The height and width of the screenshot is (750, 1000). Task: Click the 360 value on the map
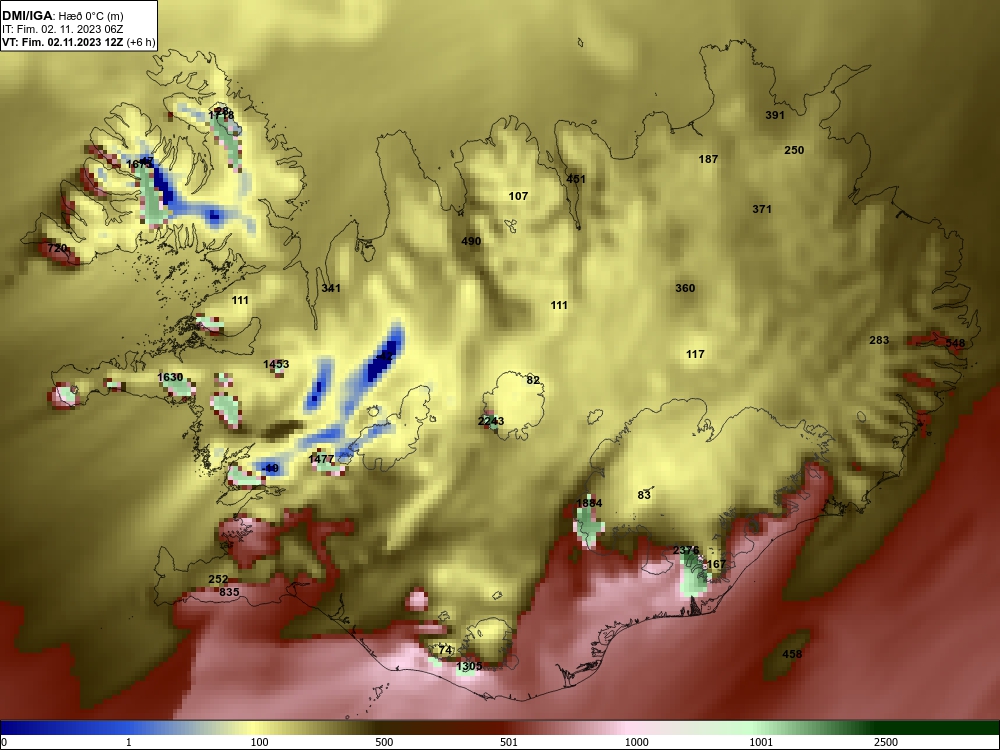point(685,288)
